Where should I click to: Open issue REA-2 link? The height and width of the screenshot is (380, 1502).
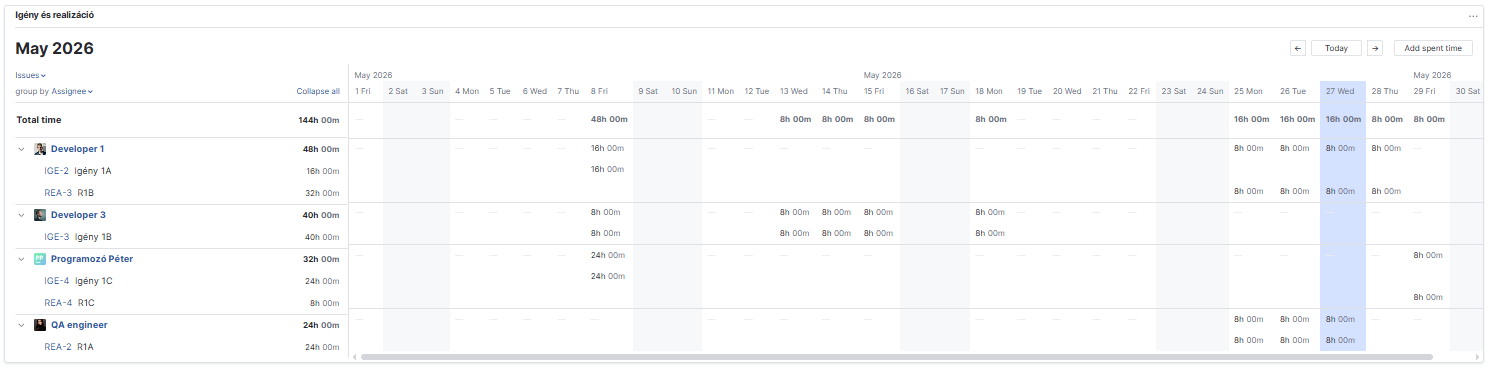pos(58,347)
